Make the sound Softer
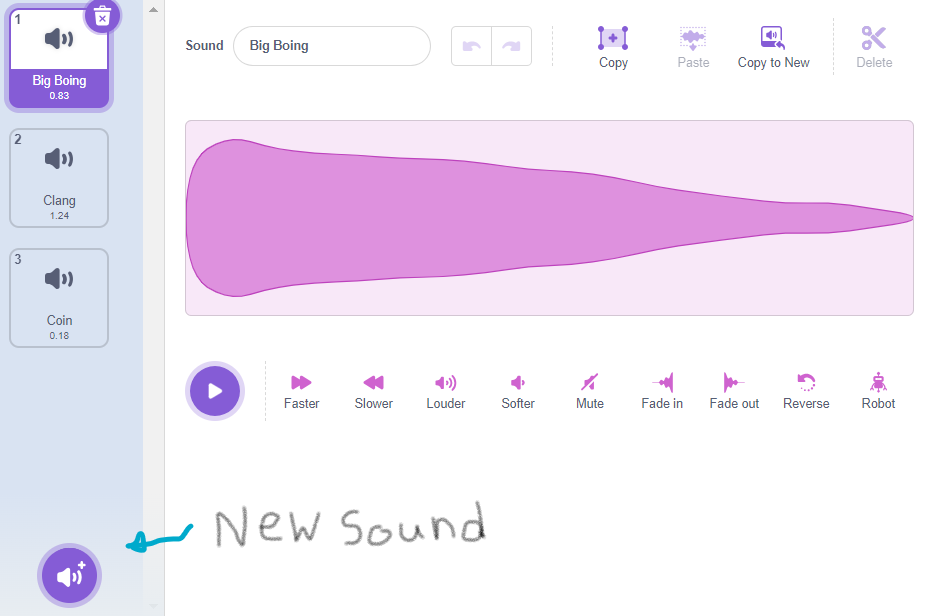 click(x=517, y=390)
